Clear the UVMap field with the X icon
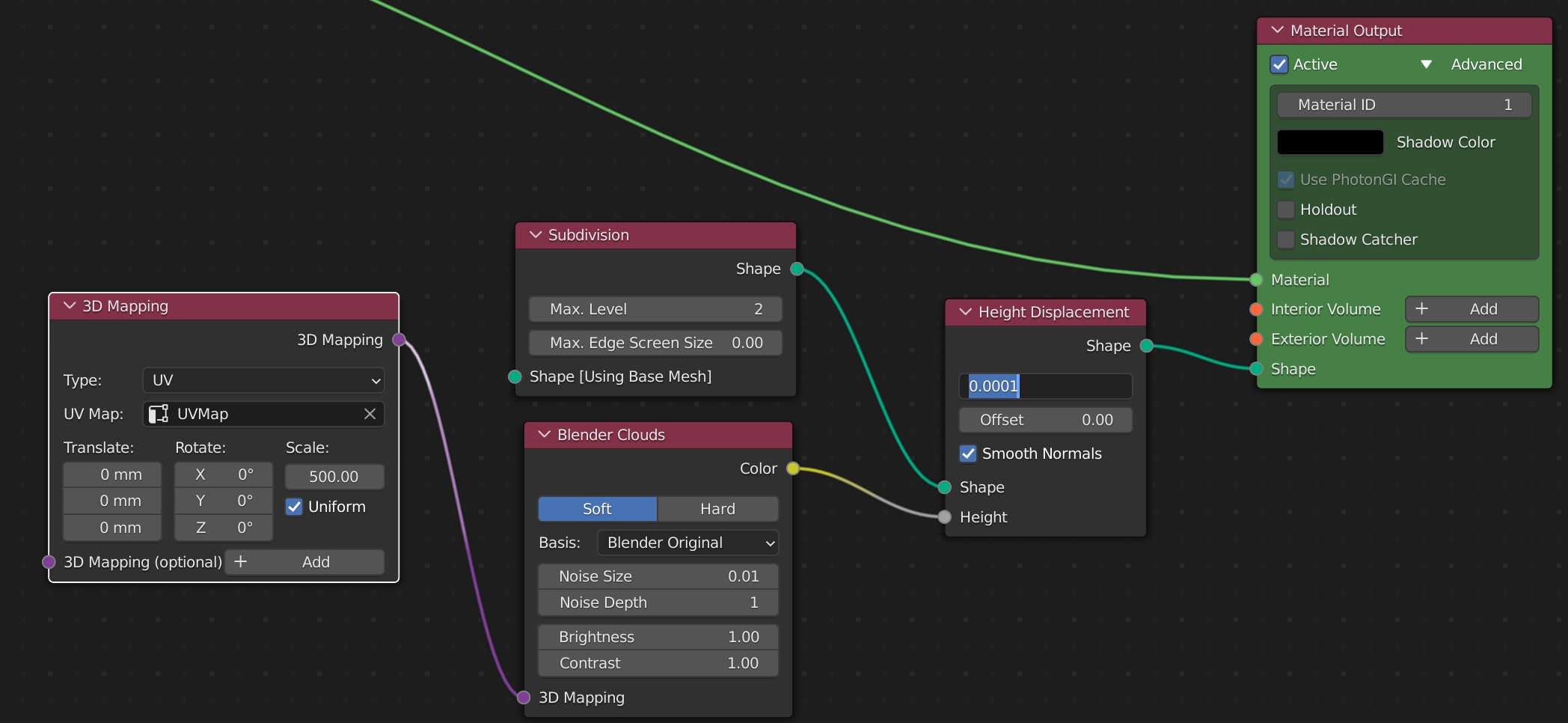 coord(370,414)
